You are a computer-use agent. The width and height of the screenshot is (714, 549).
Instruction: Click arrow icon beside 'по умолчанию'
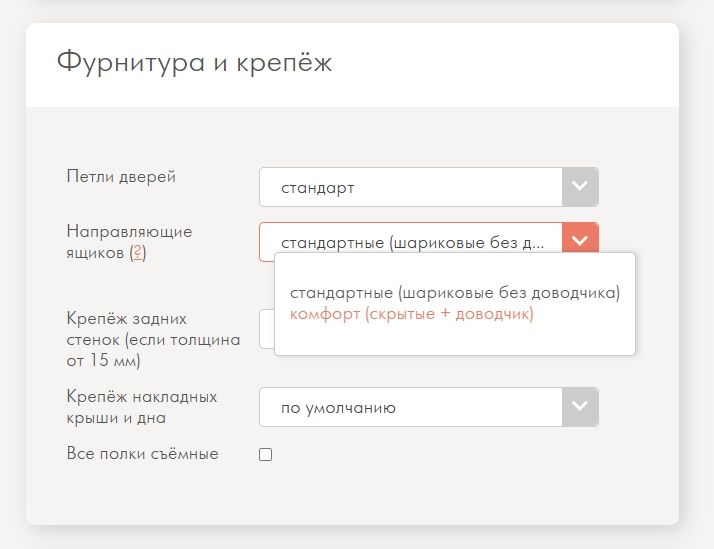pyautogui.click(x=579, y=407)
